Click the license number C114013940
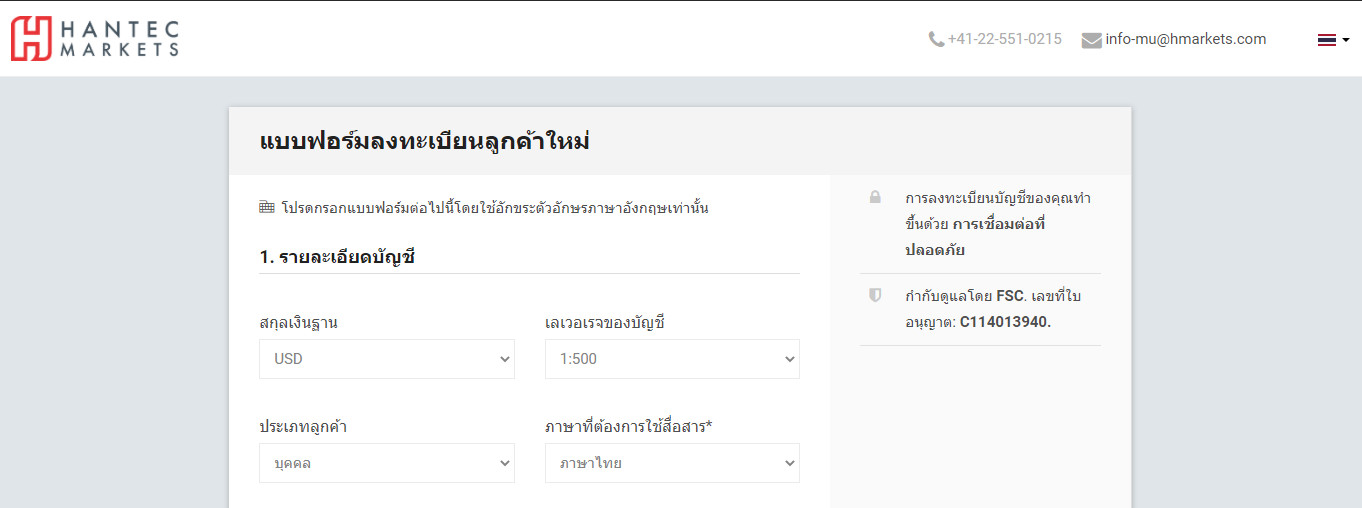The height and width of the screenshot is (508, 1362). [x=1005, y=322]
